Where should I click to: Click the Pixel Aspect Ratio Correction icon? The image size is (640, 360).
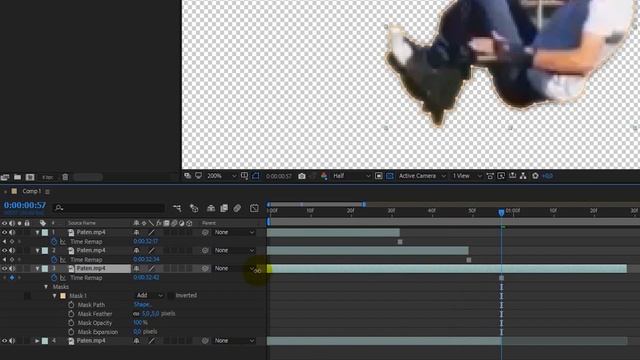(x=490, y=176)
